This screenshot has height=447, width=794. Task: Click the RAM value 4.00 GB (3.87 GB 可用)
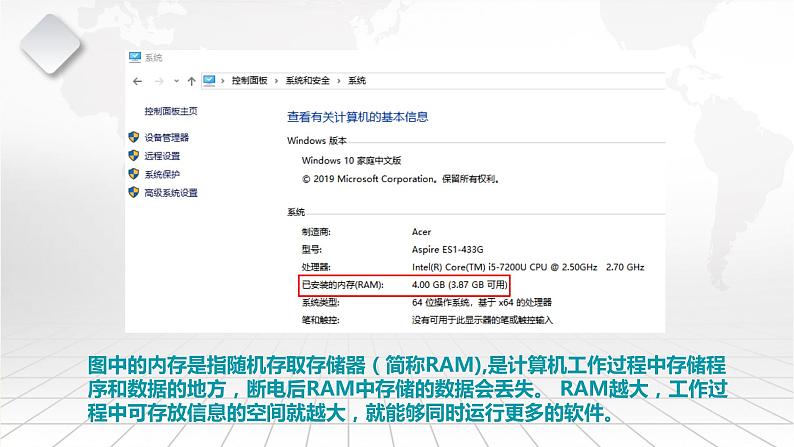point(460,285)
